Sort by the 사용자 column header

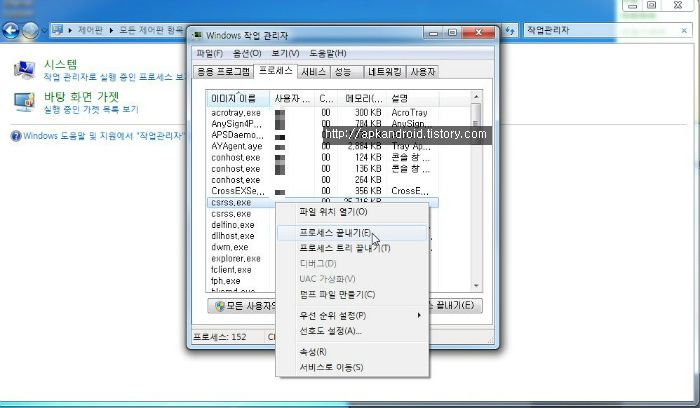click(x=292, y=98)
